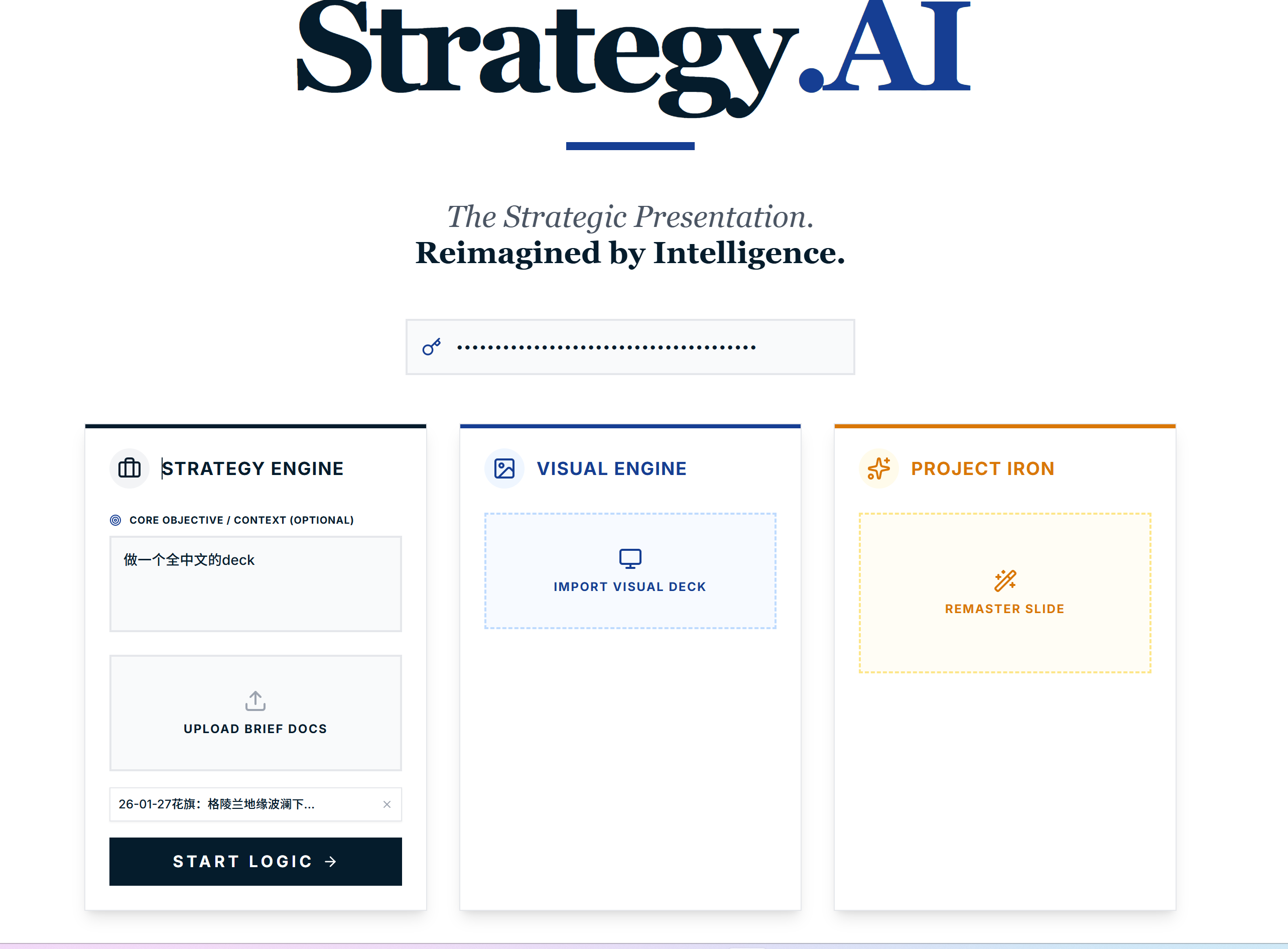The width and height of the screenshot is (1288, 949).
Task: Click the Project Iron sparkles icon
Action: (x=878, y=468)
